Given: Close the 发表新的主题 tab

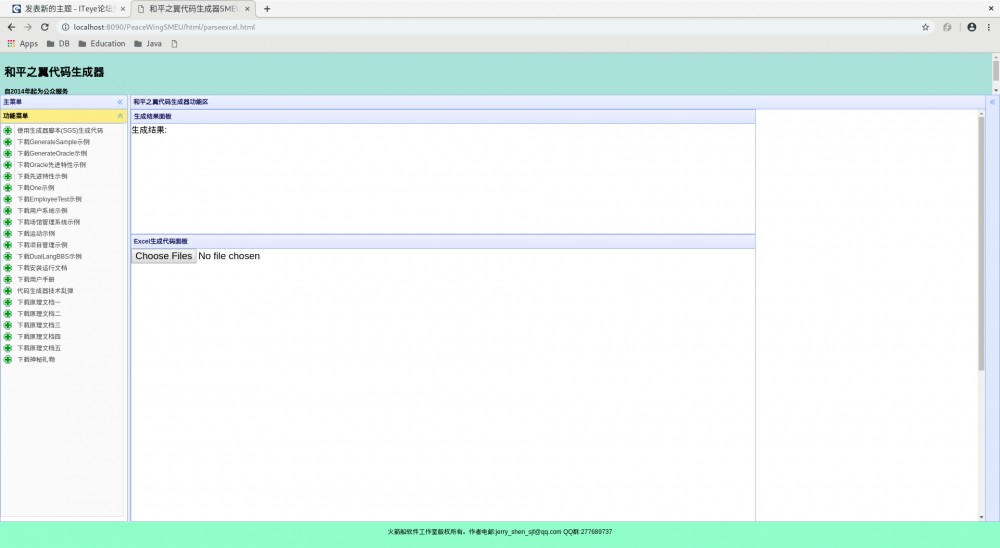Looking at the screenshot, I should point(122,9).
